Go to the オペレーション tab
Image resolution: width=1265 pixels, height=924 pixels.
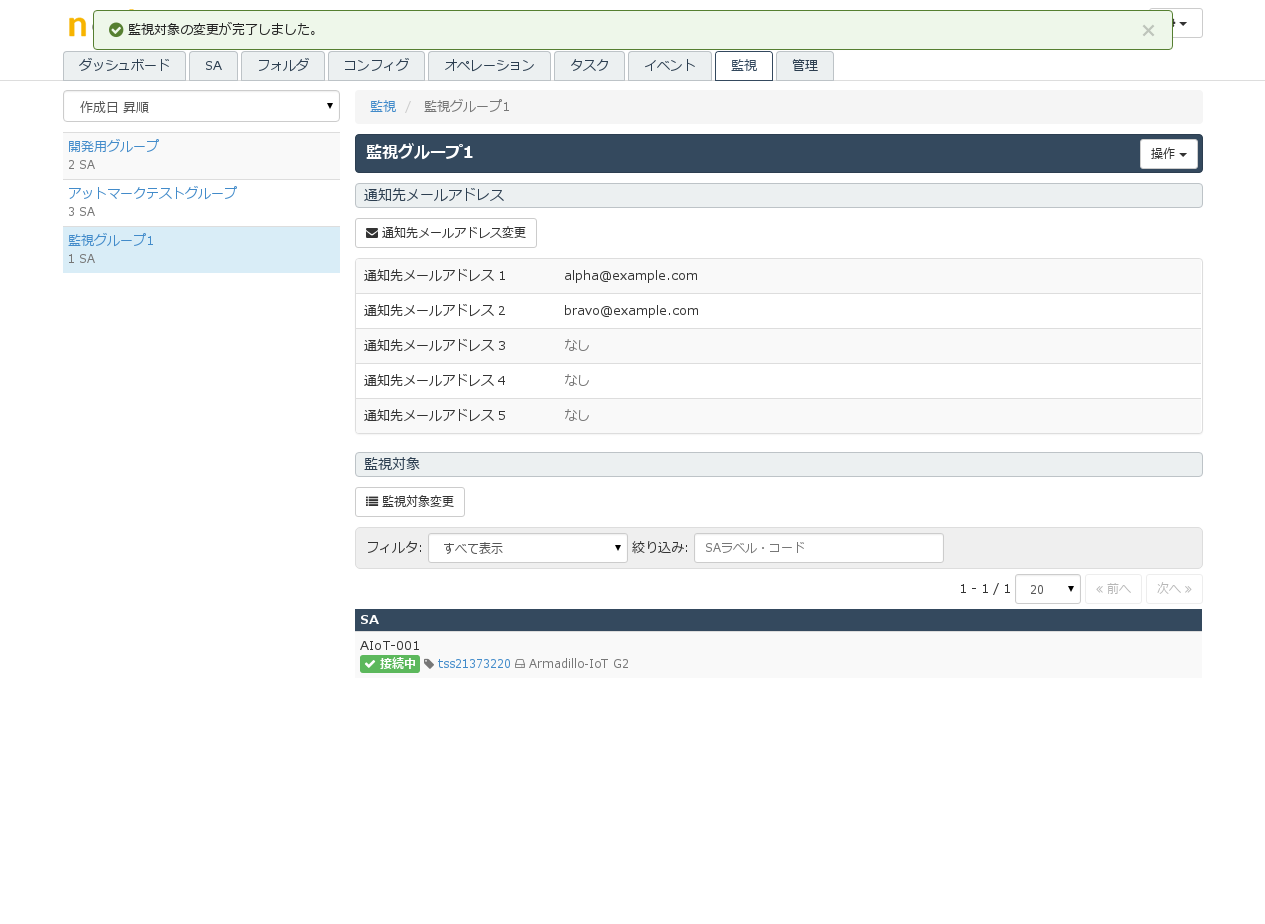tap(489, 66)
